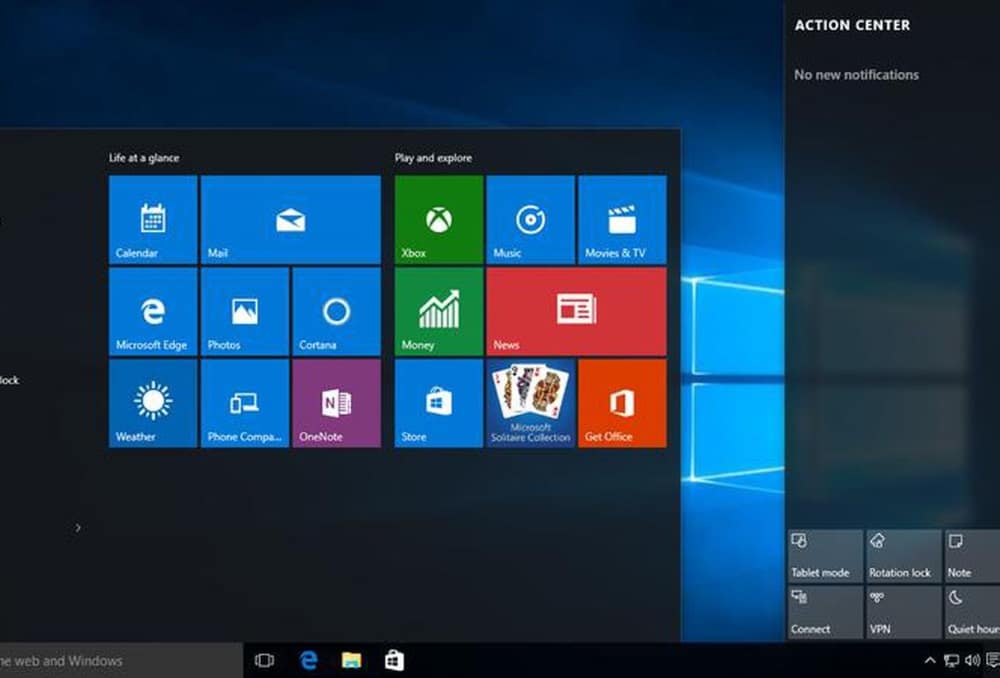The width and height of the screenshot is (1000, 678).
Task: Toggle Rotation lock quick action
Action: click(902, 556)
